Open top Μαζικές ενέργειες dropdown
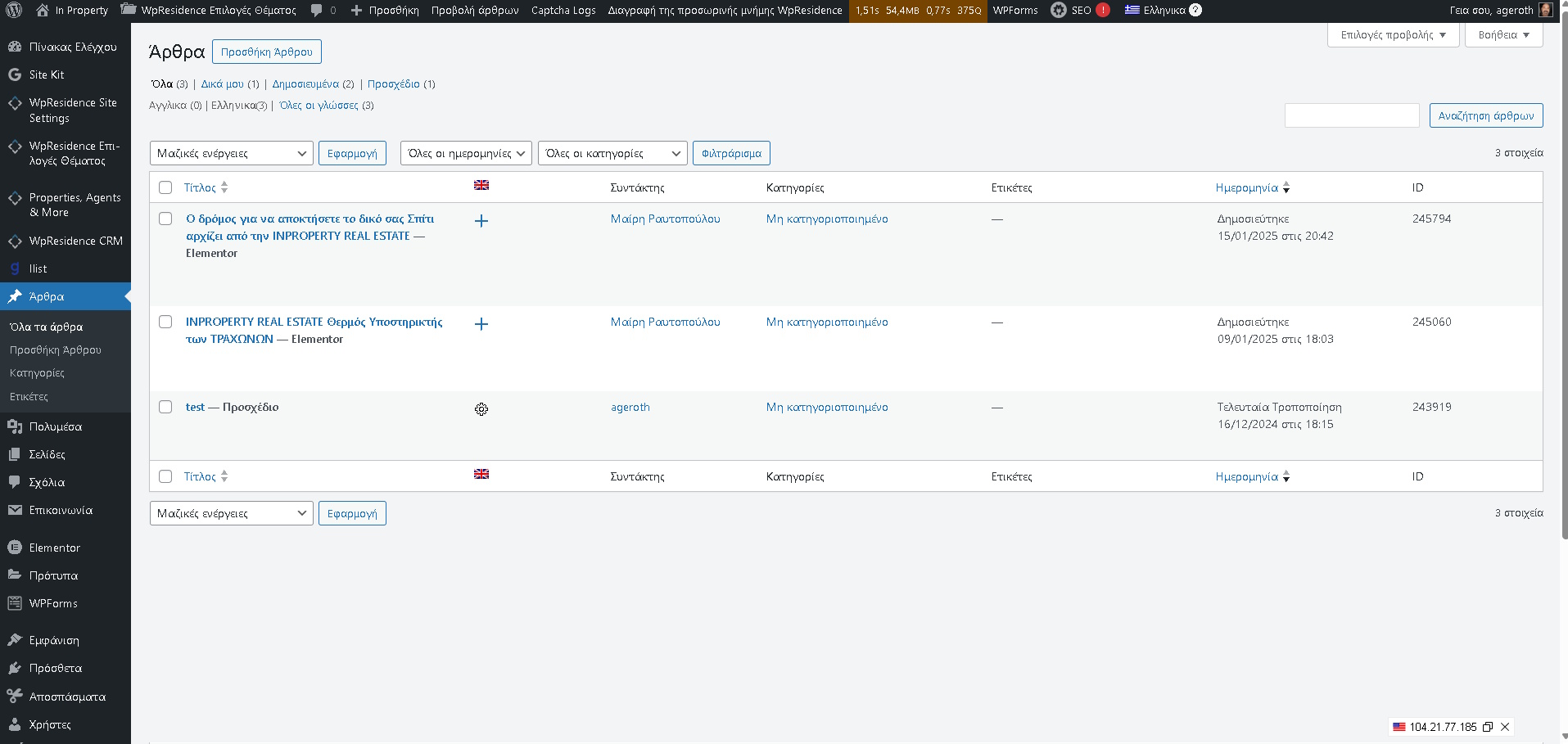 (x=232, y=153)
